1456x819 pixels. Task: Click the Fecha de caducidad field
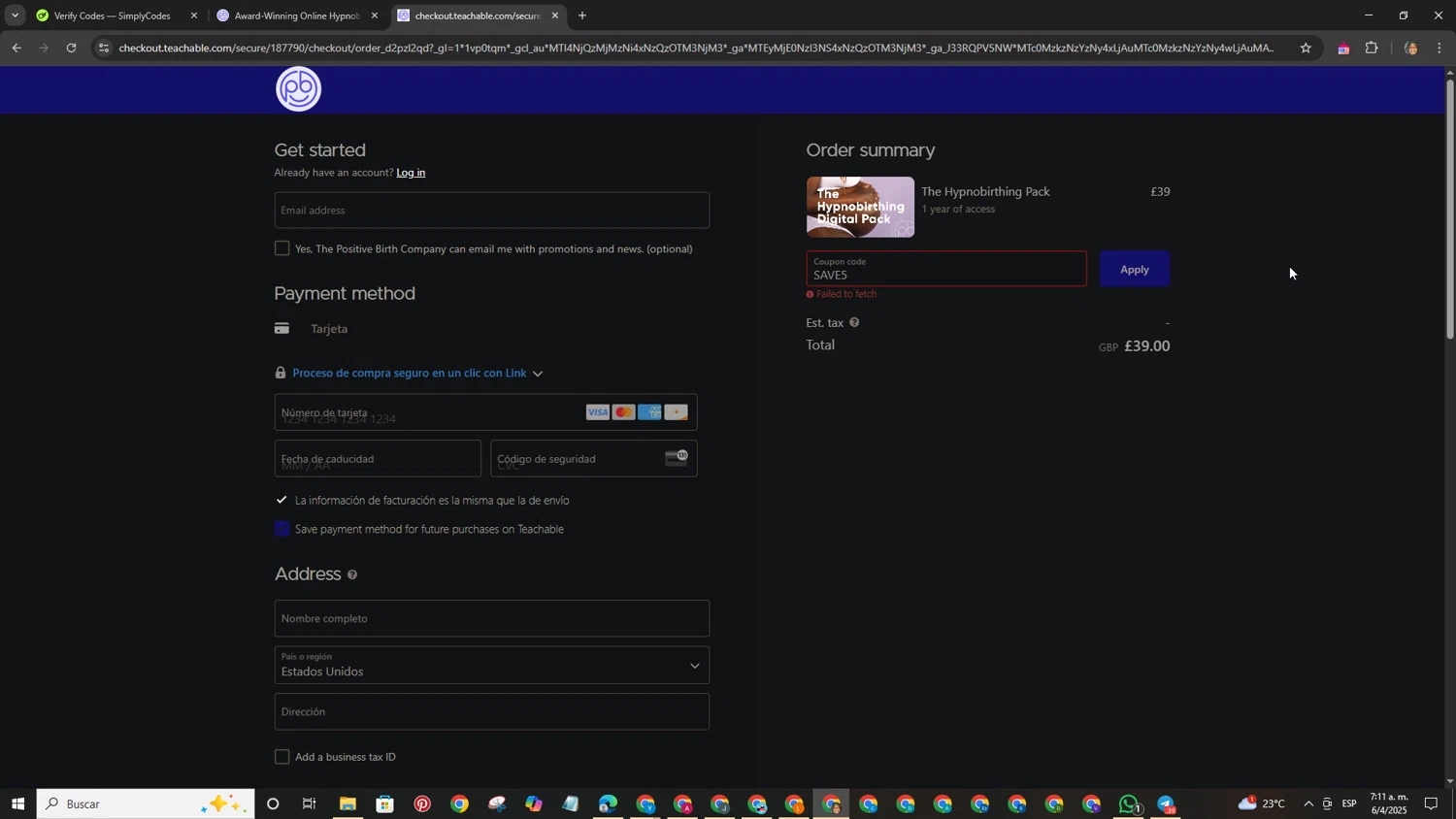pyautogui.click(x=378, y=459)
